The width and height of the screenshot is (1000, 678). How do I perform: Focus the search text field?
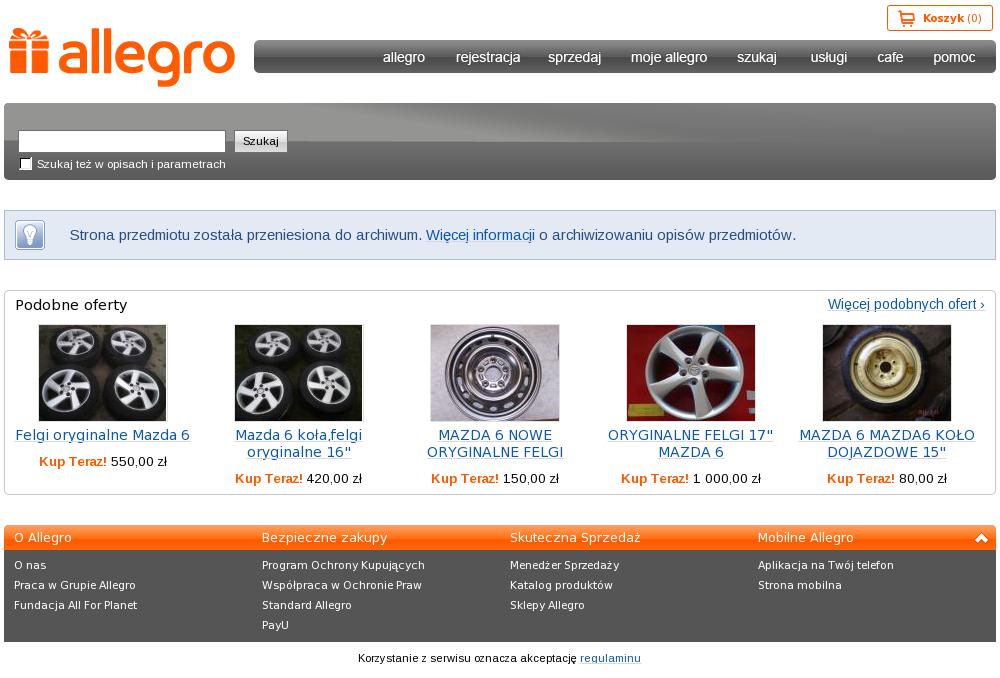point(122,141)
